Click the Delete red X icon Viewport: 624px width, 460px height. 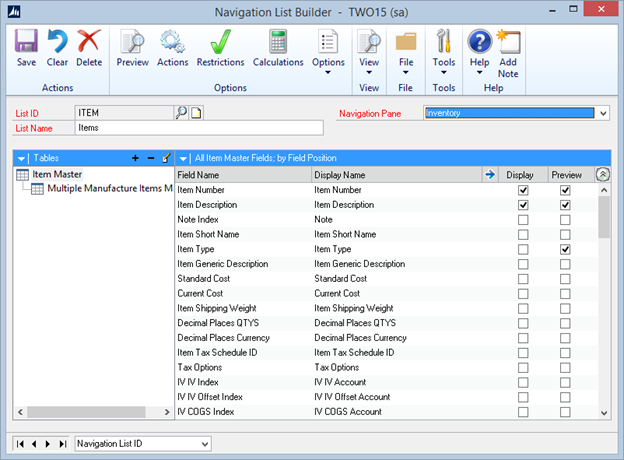(x=89, y=41)
